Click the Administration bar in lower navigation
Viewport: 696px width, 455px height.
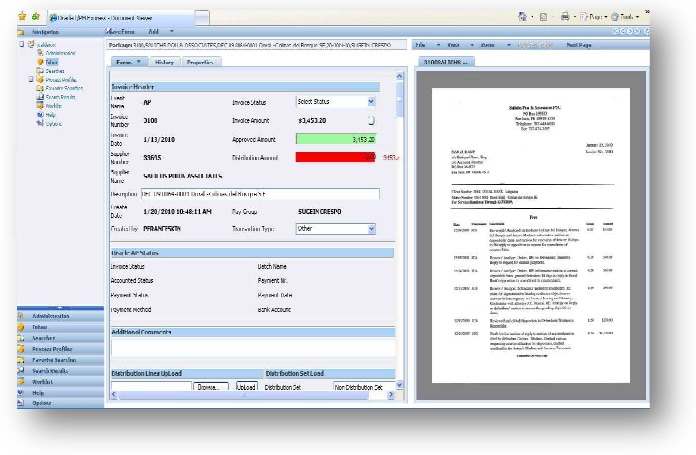60,316
